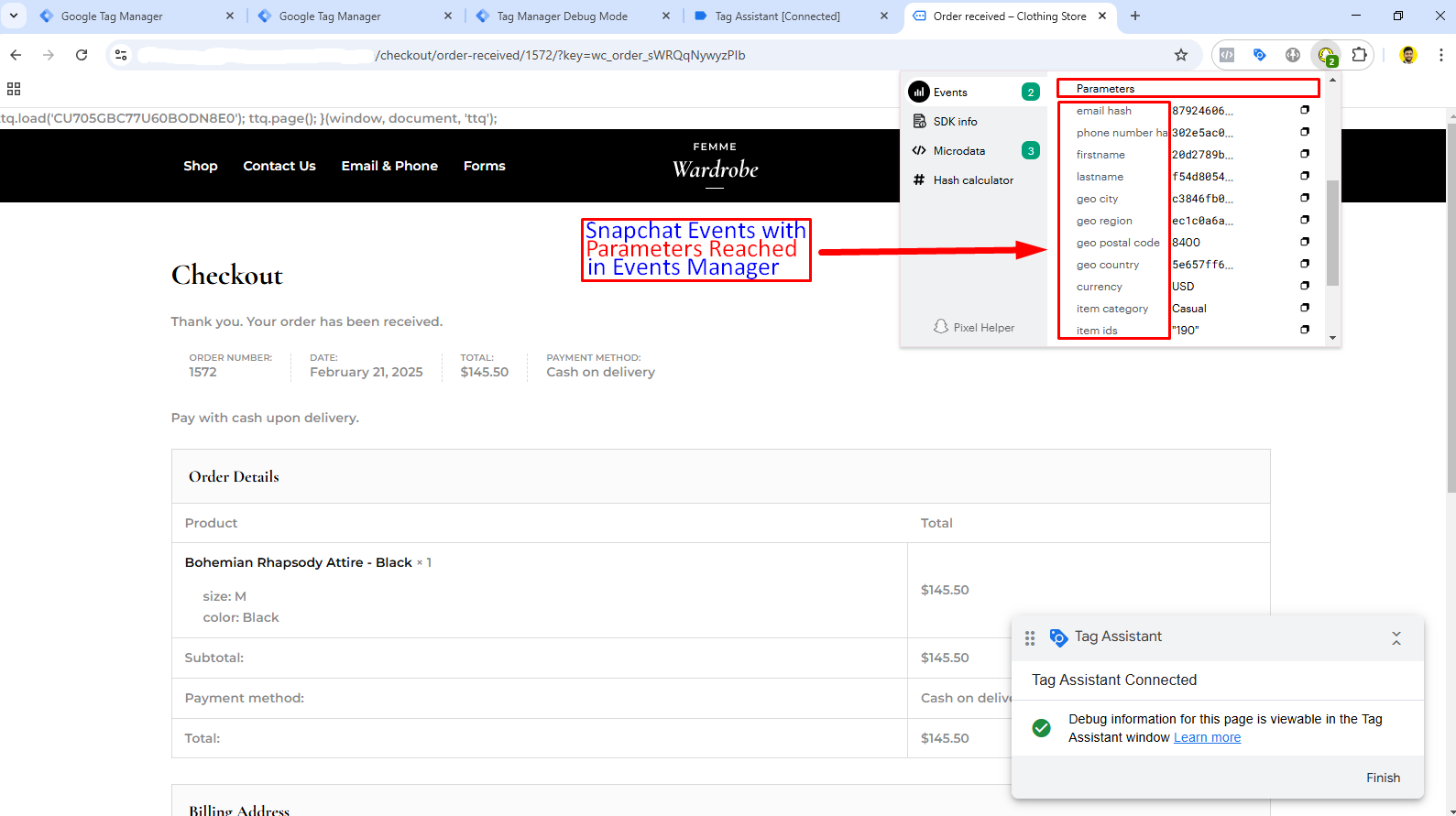The height and width of the screenshot is (816, 1456).
Task: Go to the Contact Us page
Action: point(279,166)
